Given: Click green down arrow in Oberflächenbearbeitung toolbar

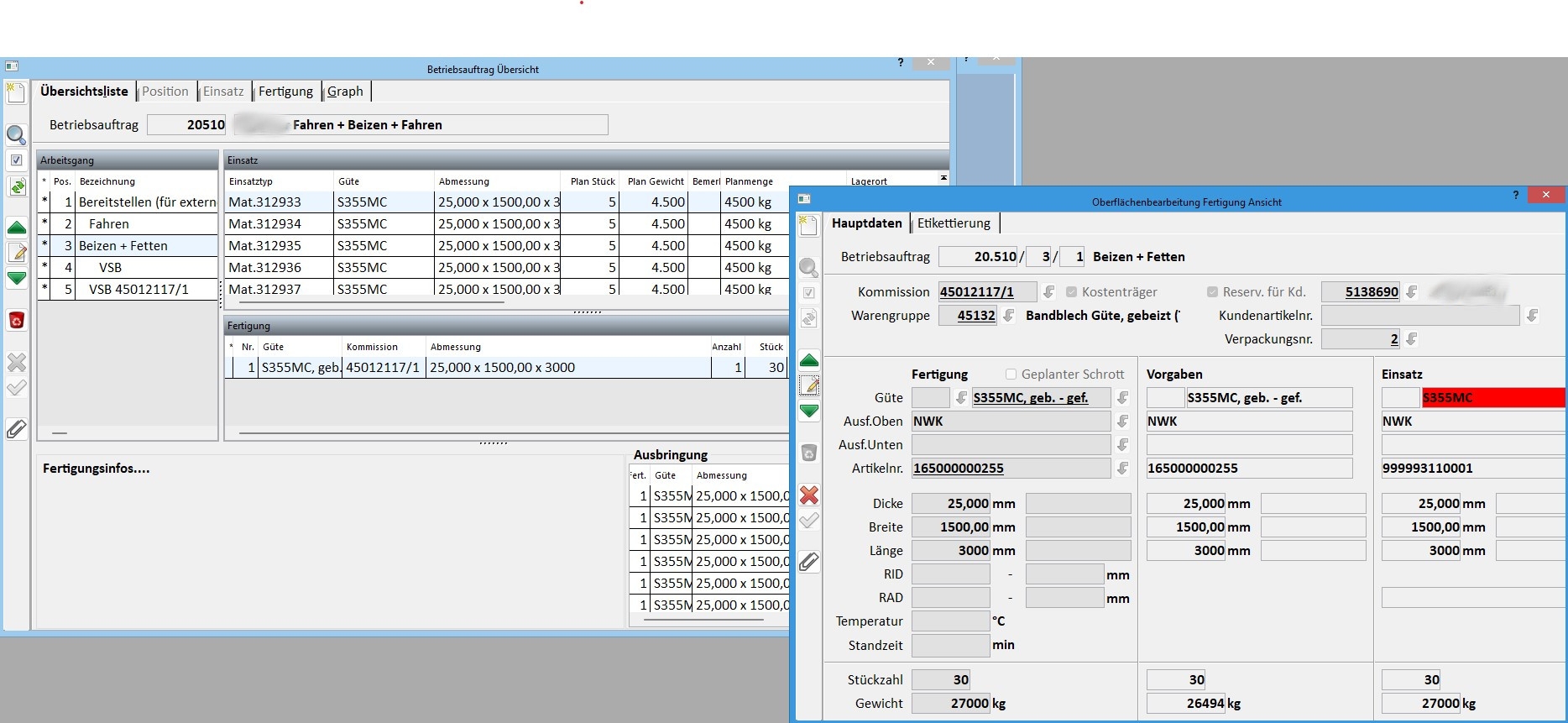Looking at the screenshot, I should [x=808, y=411].
